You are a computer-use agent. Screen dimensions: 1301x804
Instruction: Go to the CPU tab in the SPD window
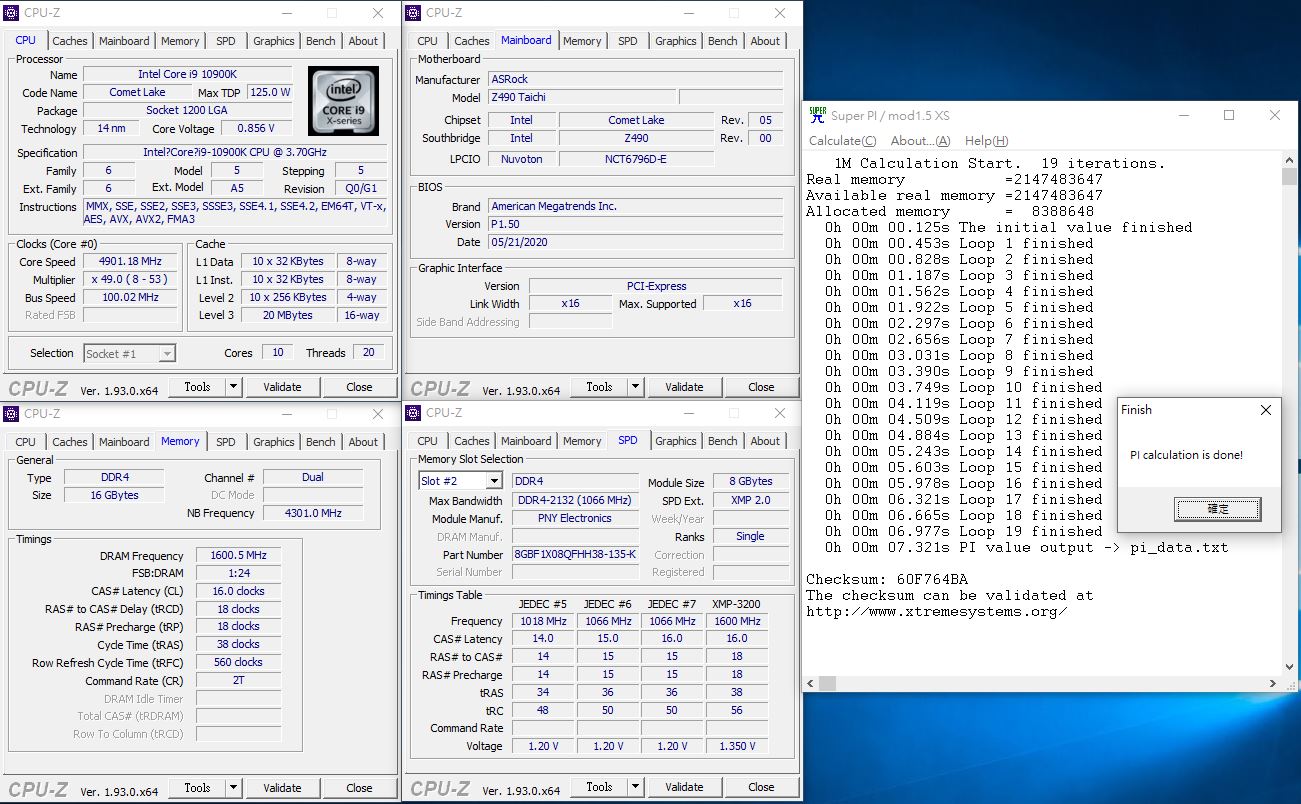[x=428, y=441]
